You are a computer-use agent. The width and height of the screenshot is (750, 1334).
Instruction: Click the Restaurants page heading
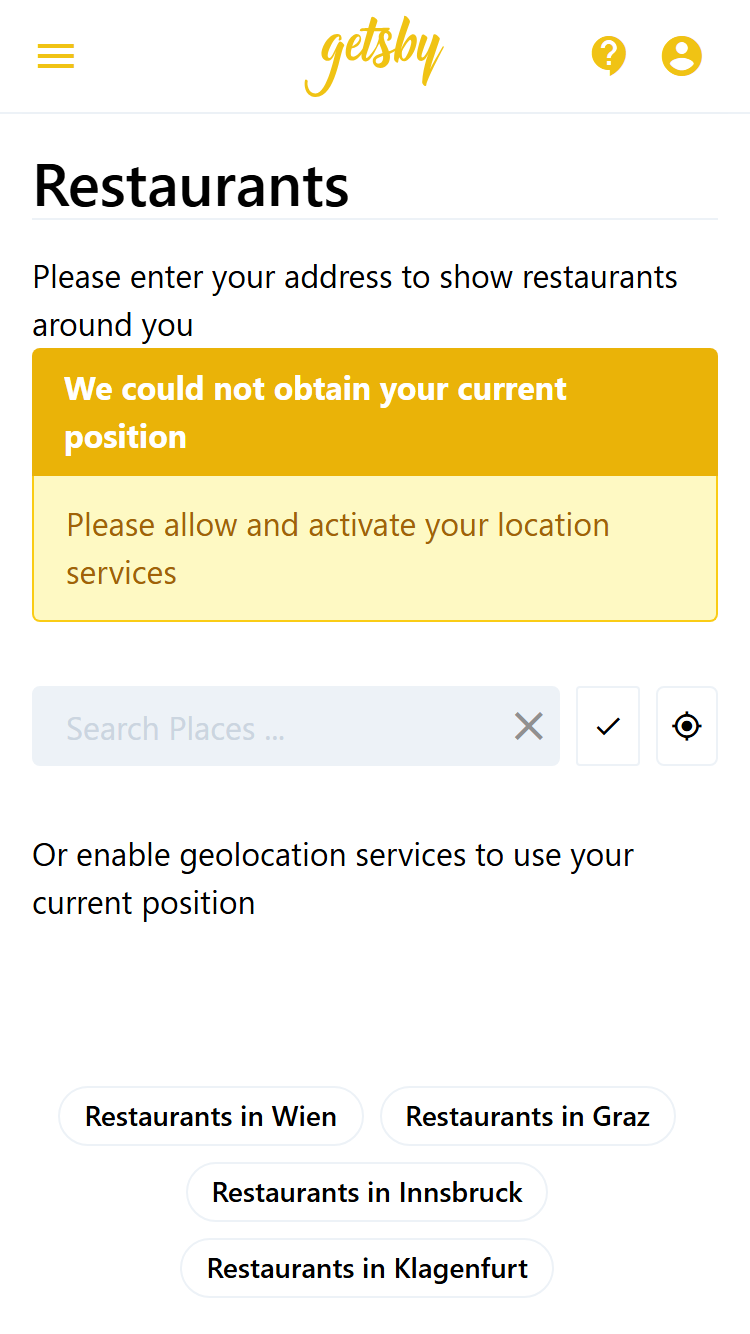coord(191,185)
